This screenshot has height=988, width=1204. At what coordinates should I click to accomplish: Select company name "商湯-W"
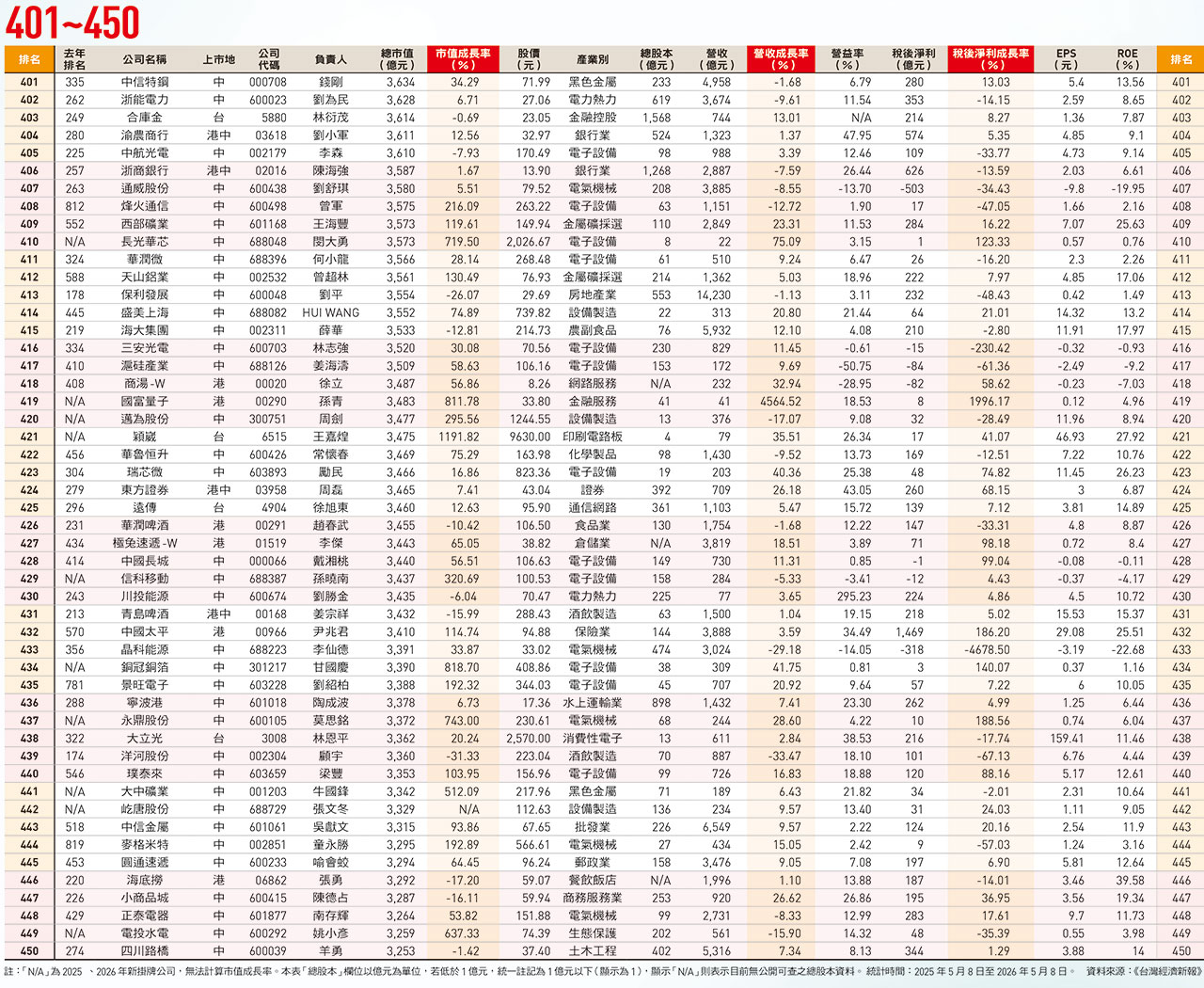point(145,384)
